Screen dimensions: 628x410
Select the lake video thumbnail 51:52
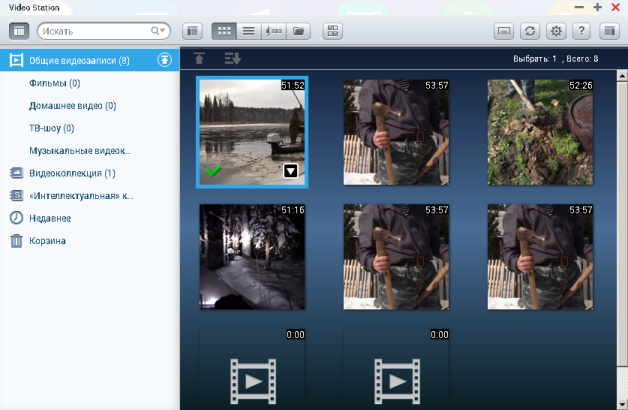pos(252,132)
